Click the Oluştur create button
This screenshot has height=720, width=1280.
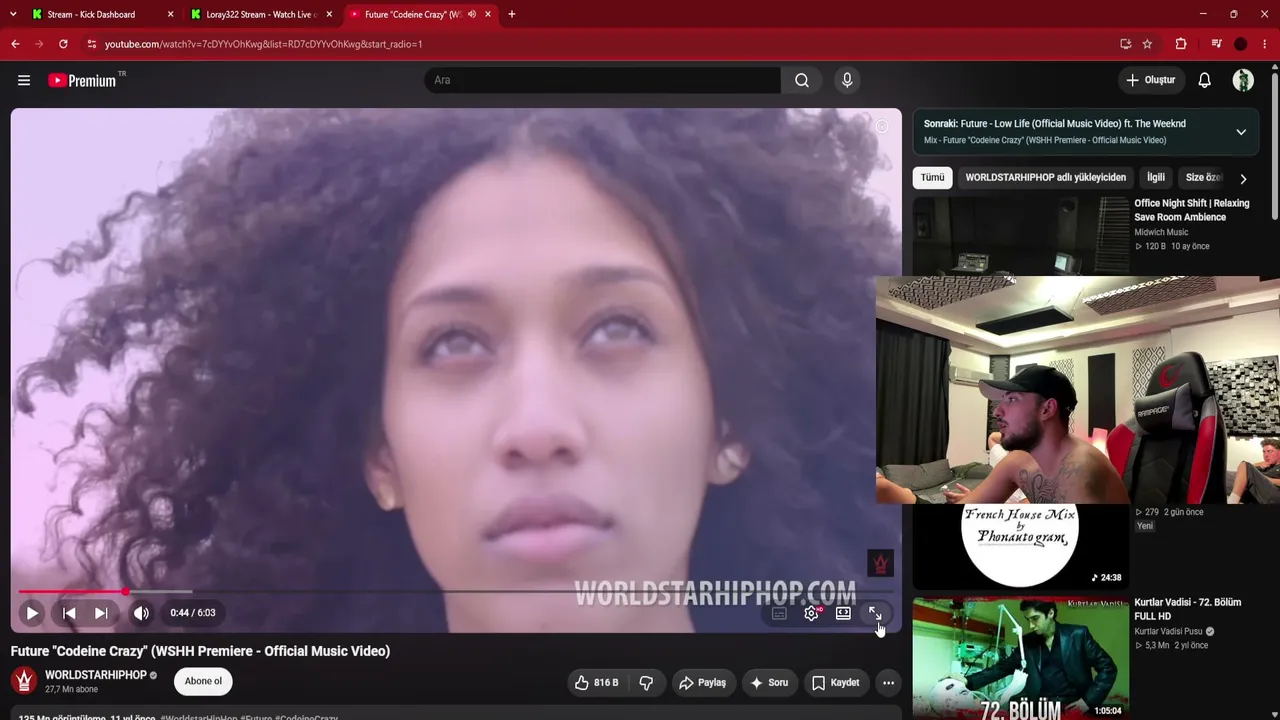tap(1151, 80)
